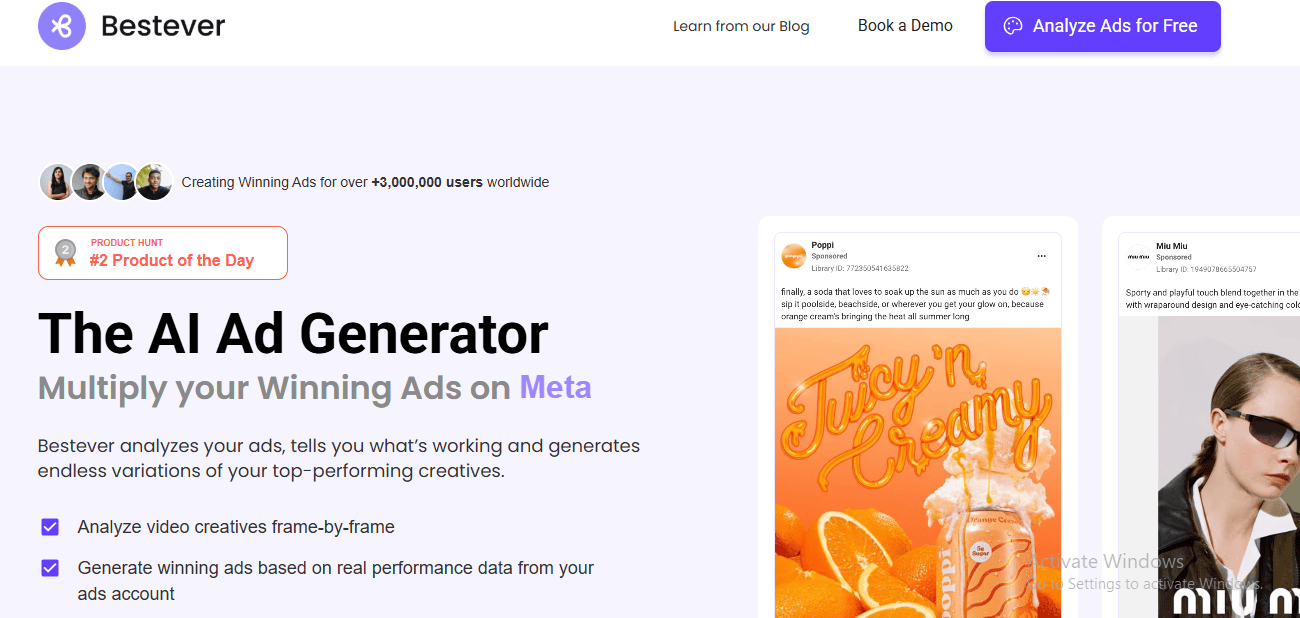The width and height of the screenshot is (1300, 618).
Task: Click the first user avatar with long hair
Action: pos(56,182)
